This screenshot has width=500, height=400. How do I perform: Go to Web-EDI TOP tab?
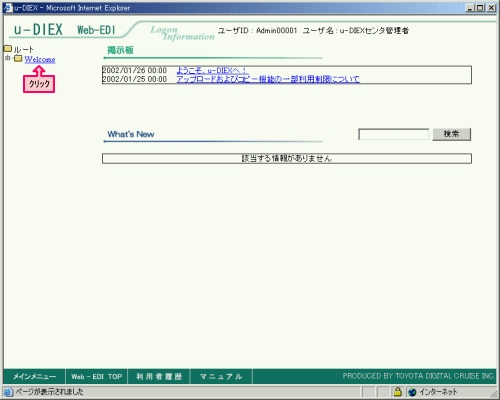(x=97, y=377)
